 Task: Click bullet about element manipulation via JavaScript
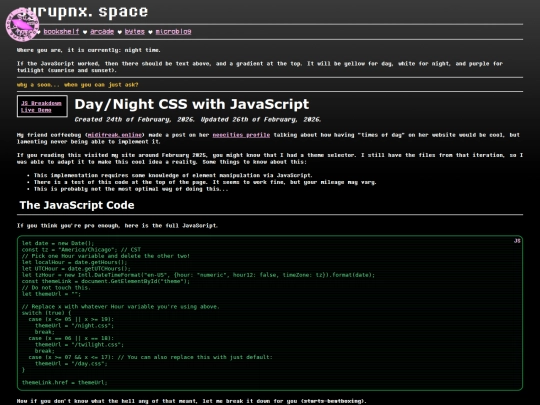point(173,175)
